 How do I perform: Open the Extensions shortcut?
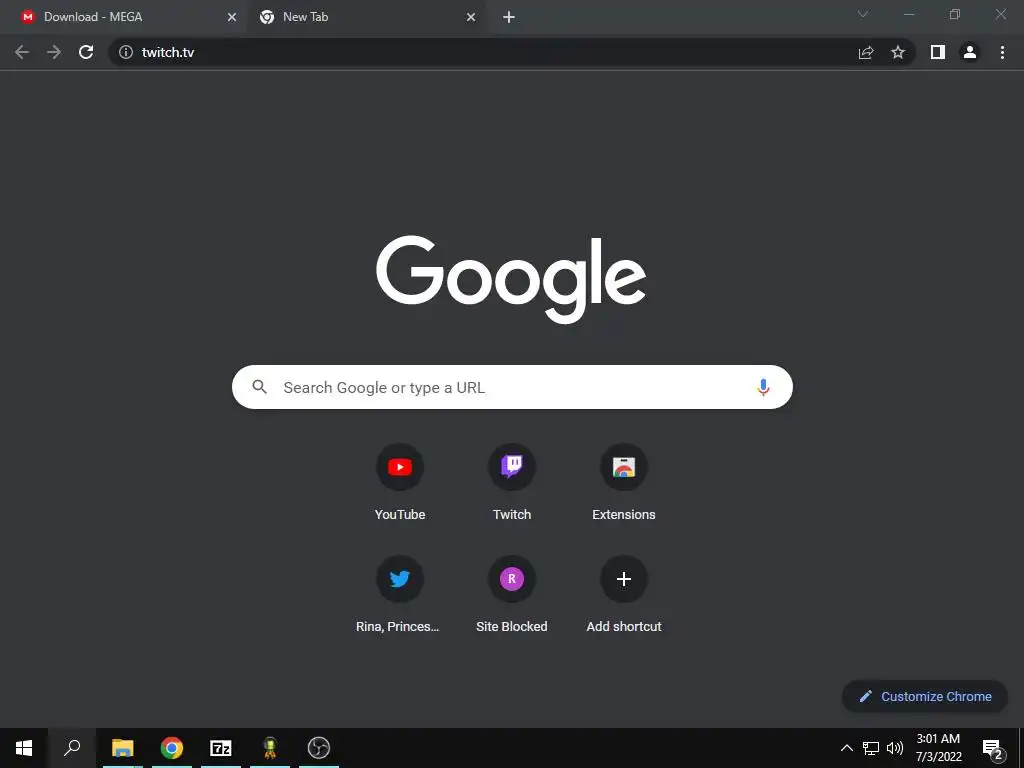click(624, 483)
